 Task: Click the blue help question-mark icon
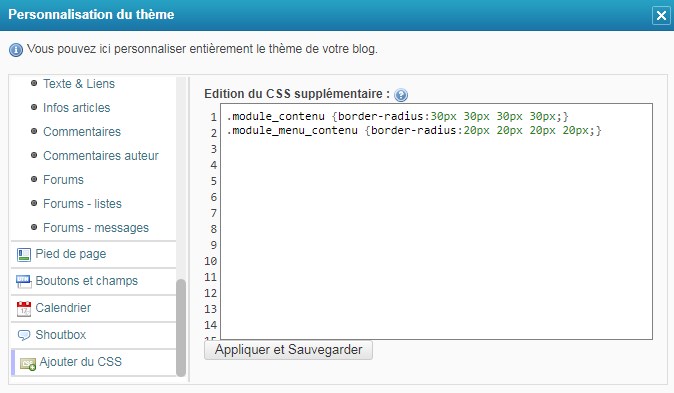(401, 95)
